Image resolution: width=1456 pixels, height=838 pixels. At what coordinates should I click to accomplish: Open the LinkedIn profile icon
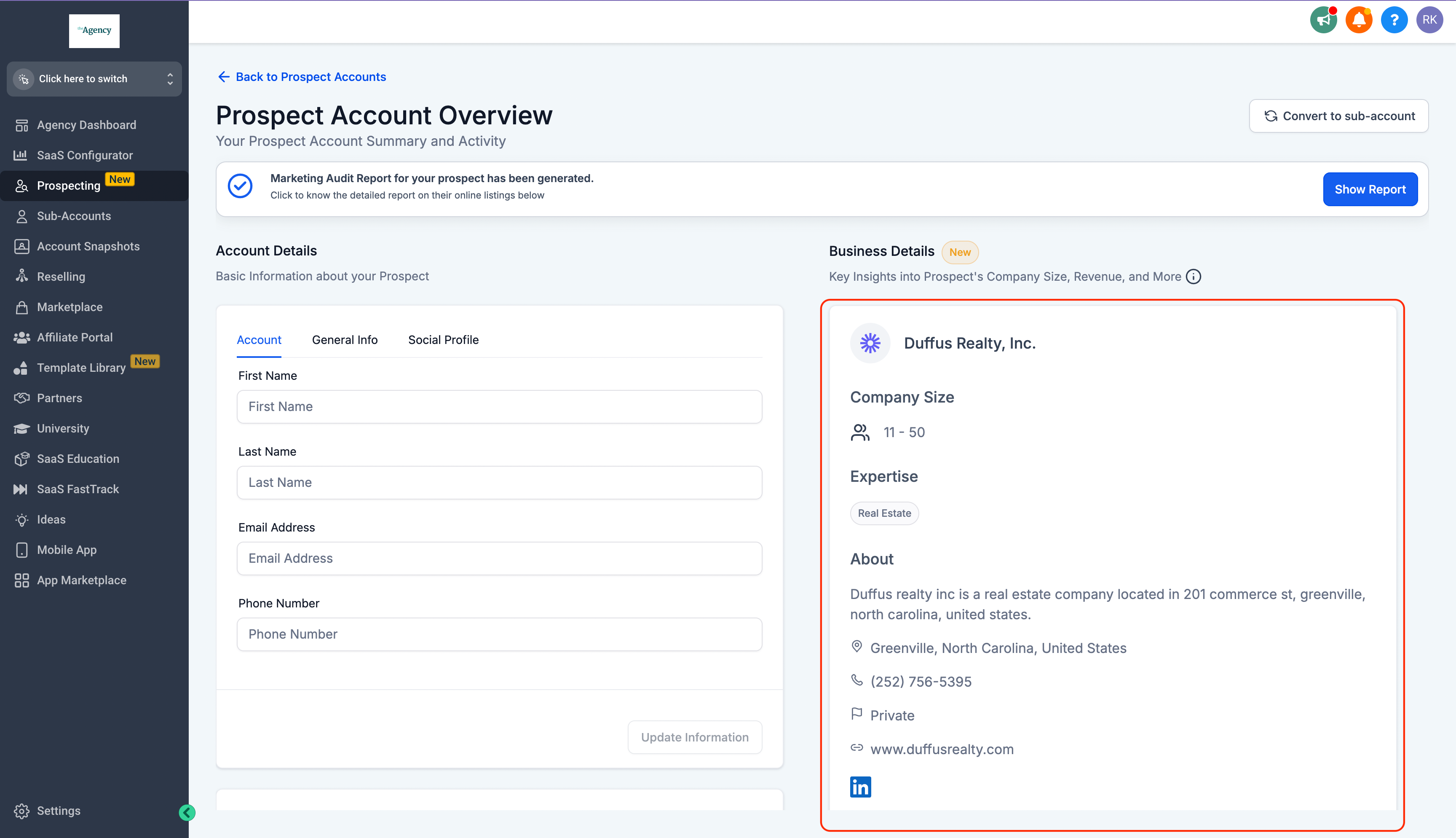(860, 787)
